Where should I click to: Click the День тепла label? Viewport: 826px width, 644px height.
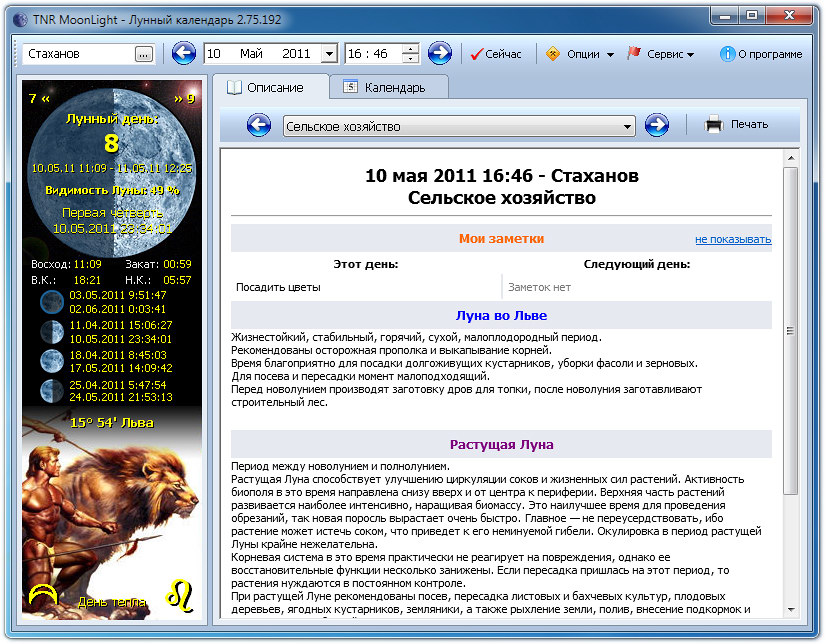(x=112, y=602)
